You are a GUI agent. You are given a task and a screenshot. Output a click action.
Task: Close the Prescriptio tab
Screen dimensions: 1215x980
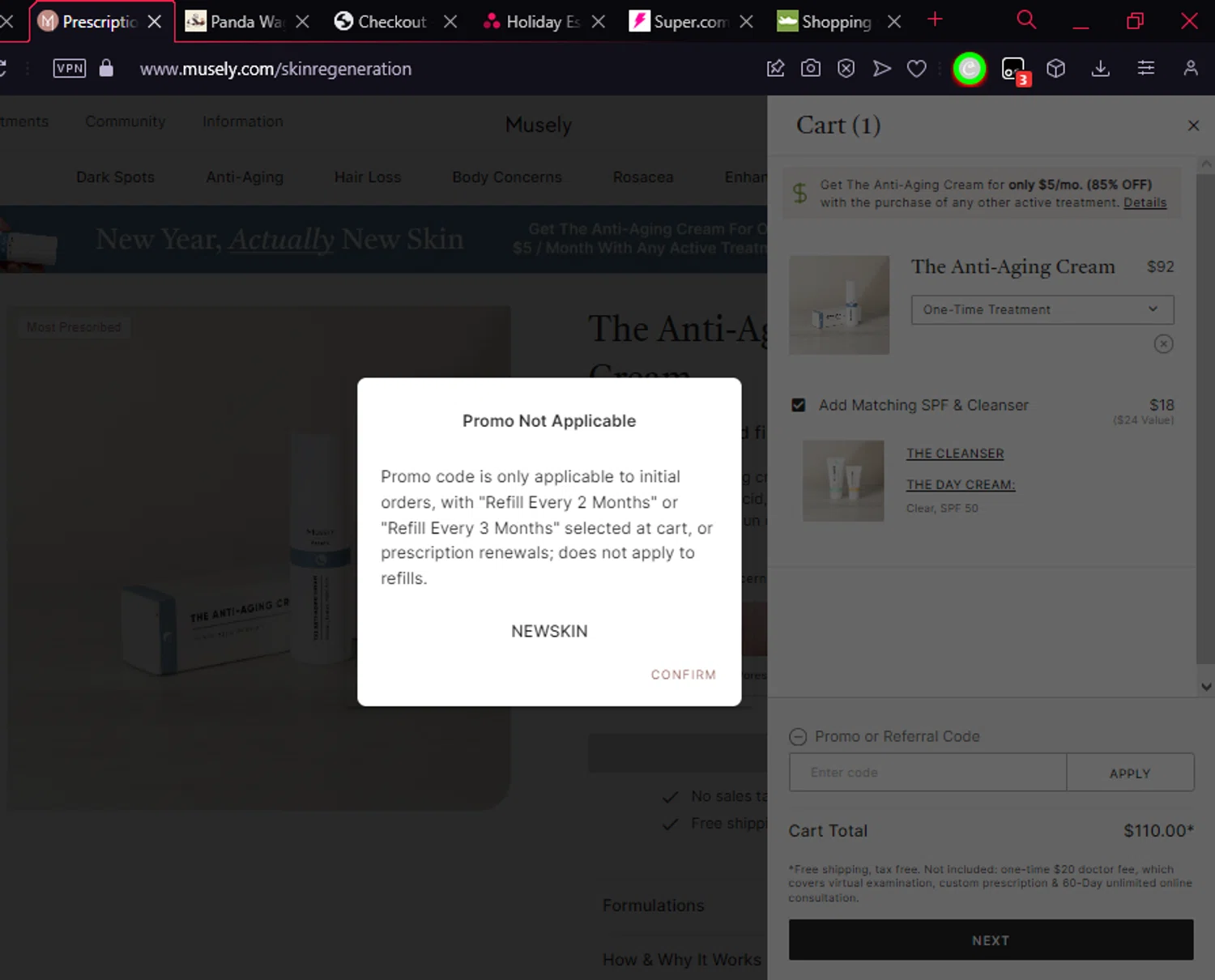[x=155, y=22]
